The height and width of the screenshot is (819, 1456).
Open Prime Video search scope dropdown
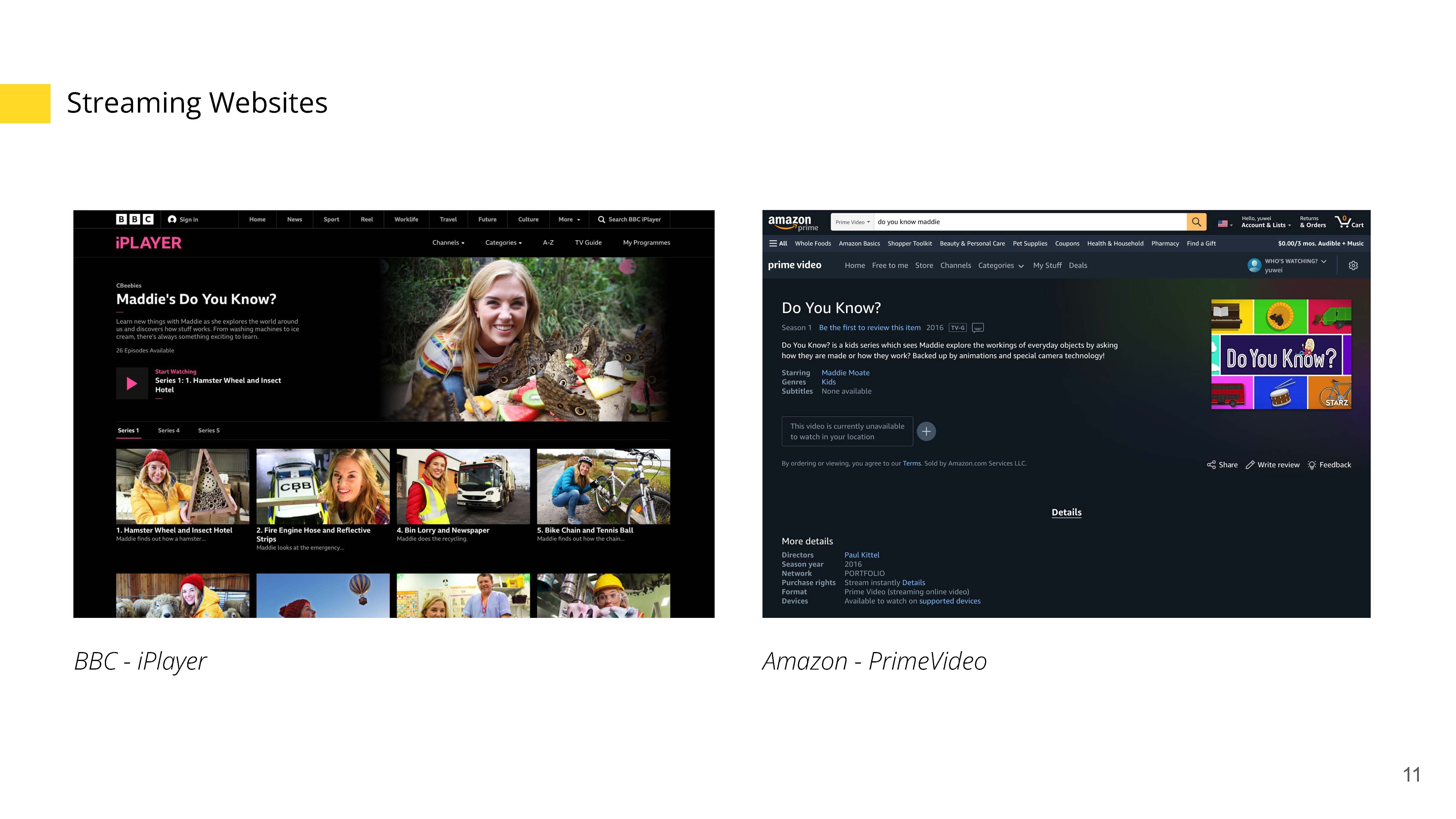click(852, 222)
